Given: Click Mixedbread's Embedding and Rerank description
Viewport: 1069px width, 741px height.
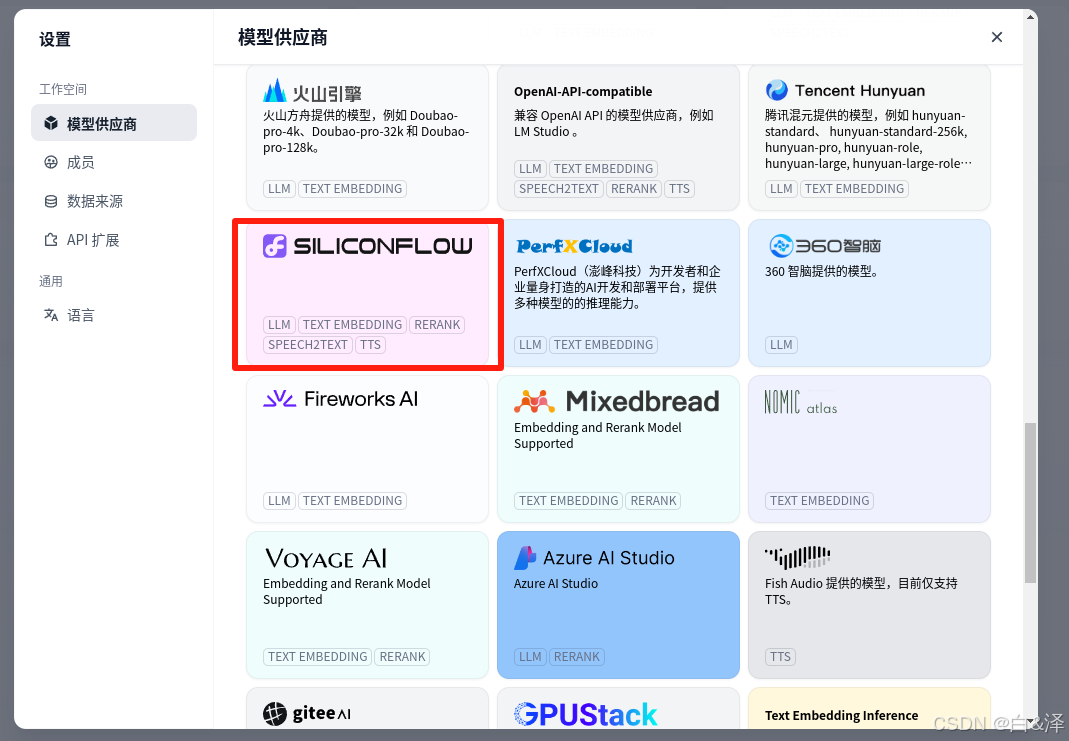Looking at the screenshot, I should 598,435.
